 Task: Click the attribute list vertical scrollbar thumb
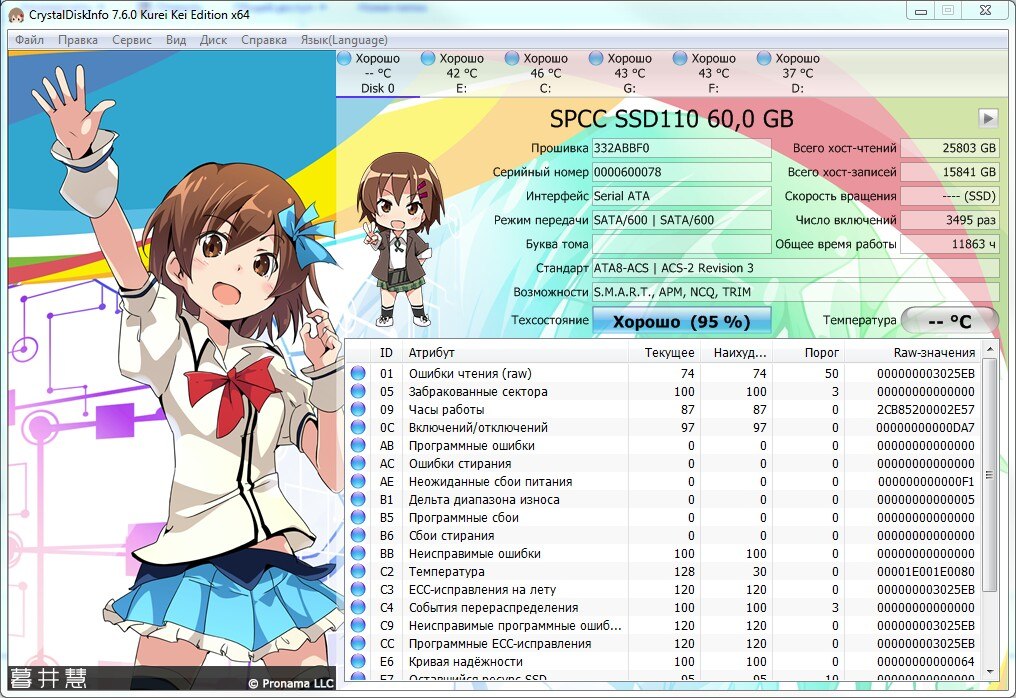tap(989, 474)
